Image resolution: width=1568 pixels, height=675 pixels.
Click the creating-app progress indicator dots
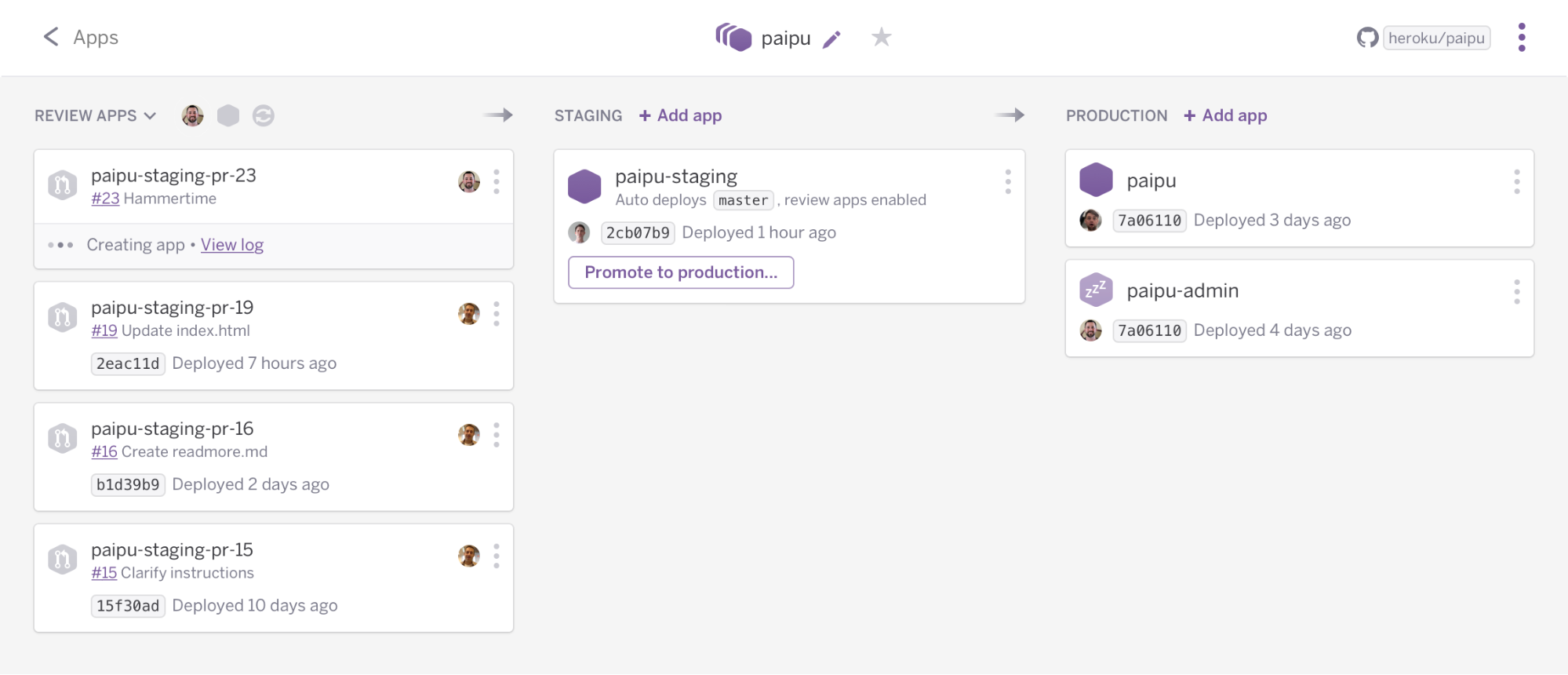pos(60,244)
